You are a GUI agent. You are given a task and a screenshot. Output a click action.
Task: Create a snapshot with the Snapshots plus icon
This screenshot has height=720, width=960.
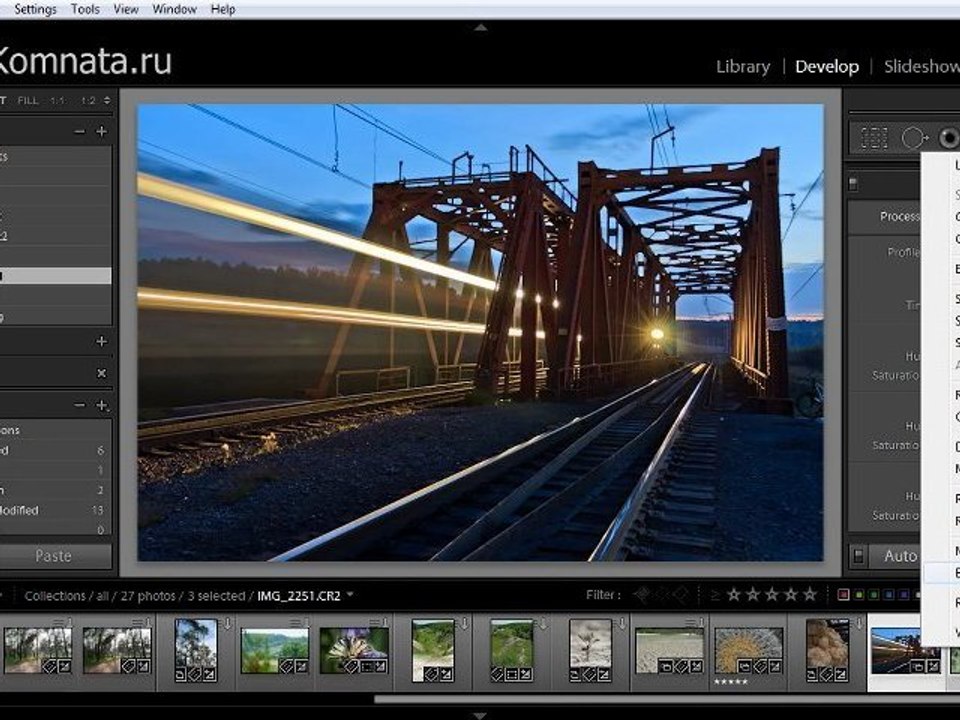click(x=102, y=342)
